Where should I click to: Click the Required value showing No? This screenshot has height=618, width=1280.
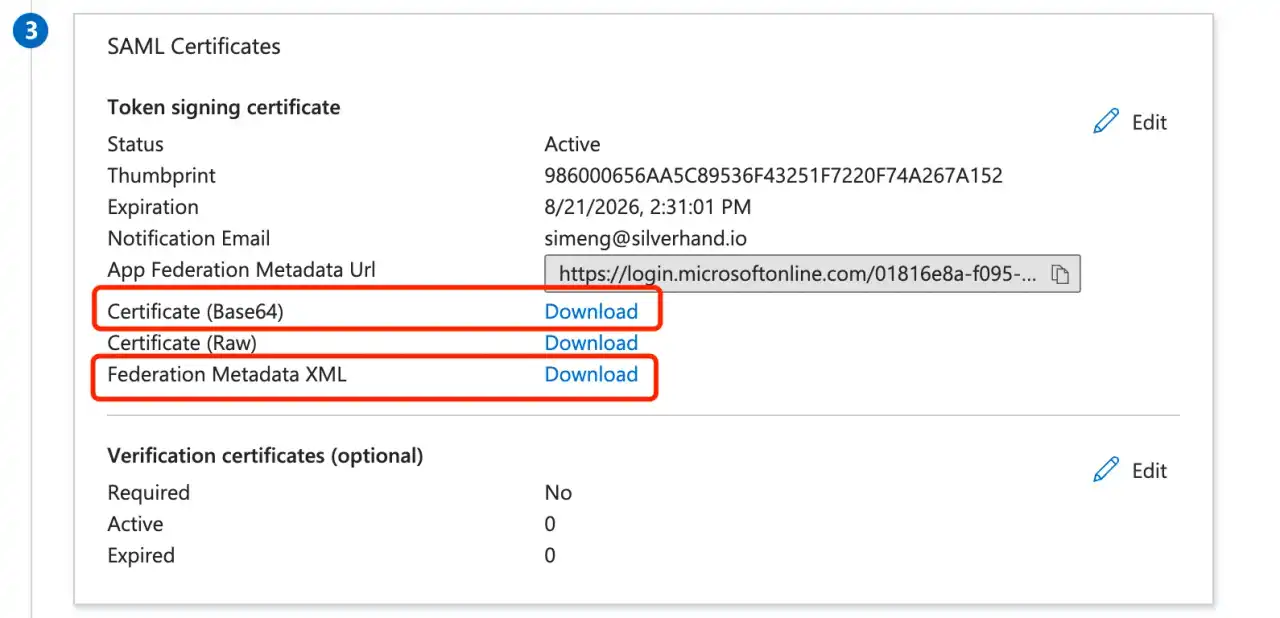click(x=558, y=492)
